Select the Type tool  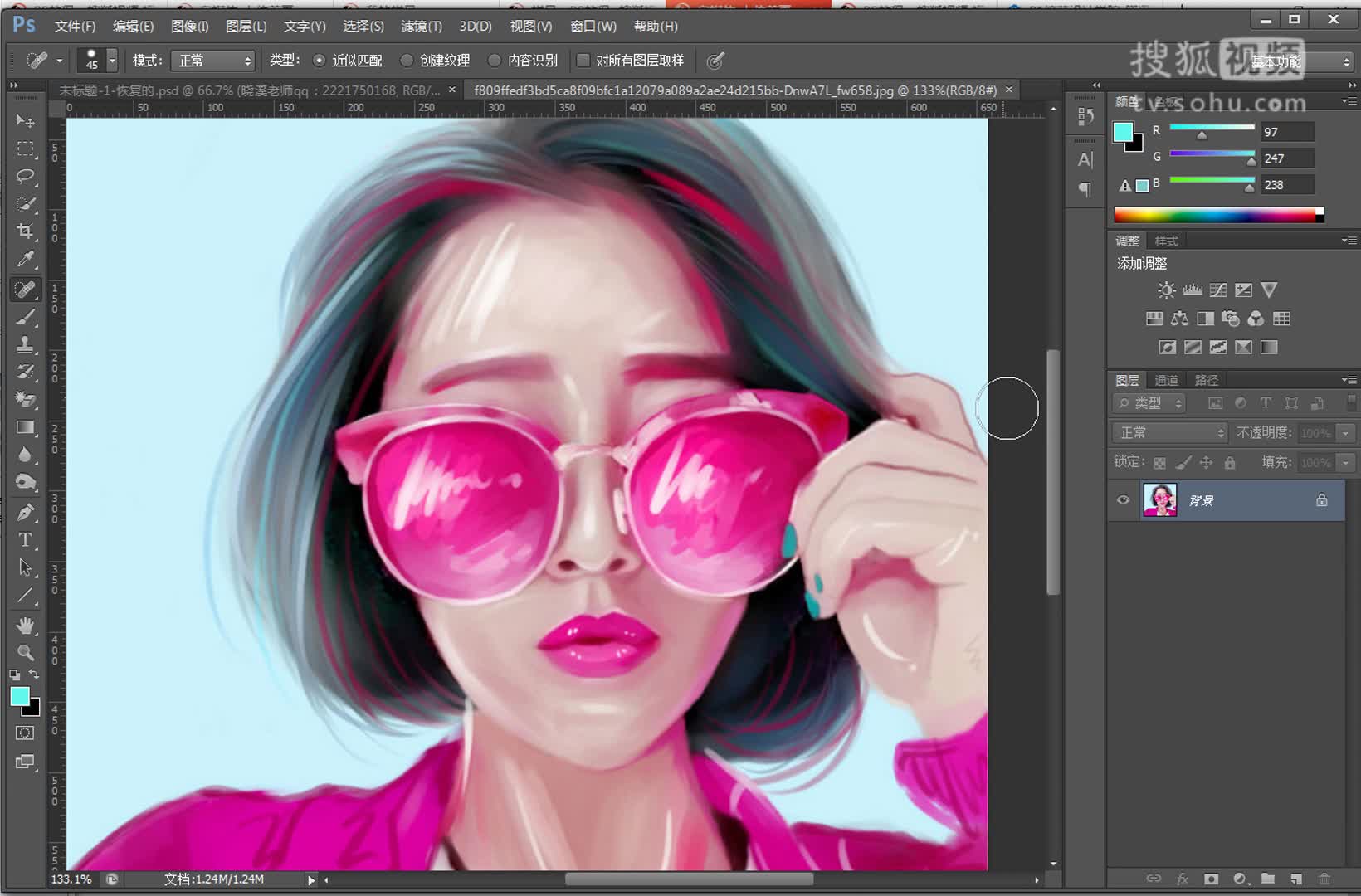pyautogui.click(x=25, y=540)
